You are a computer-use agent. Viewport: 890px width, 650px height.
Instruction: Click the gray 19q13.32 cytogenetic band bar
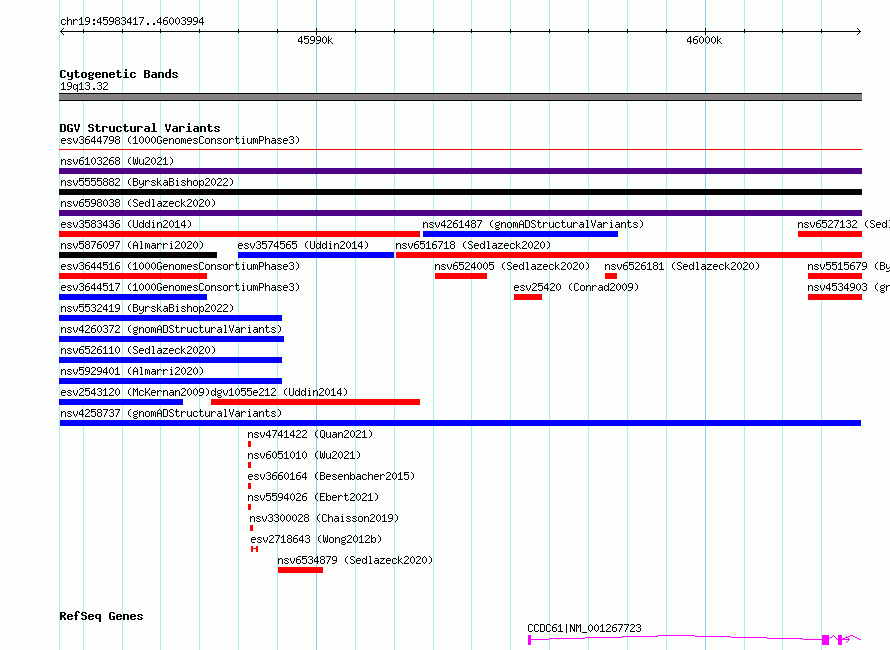coord(460,97)
